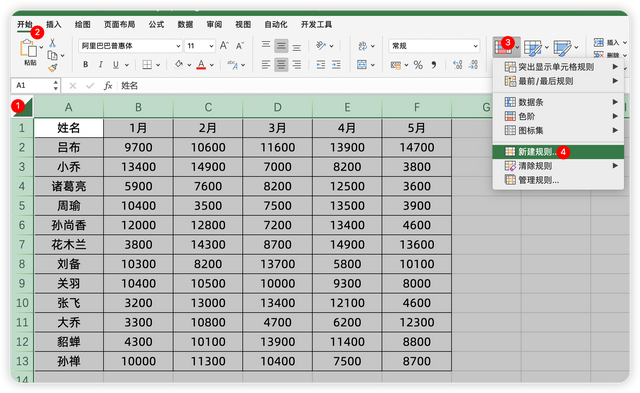Click the Copy icon
Screen dimensions: 640x393
52,55
